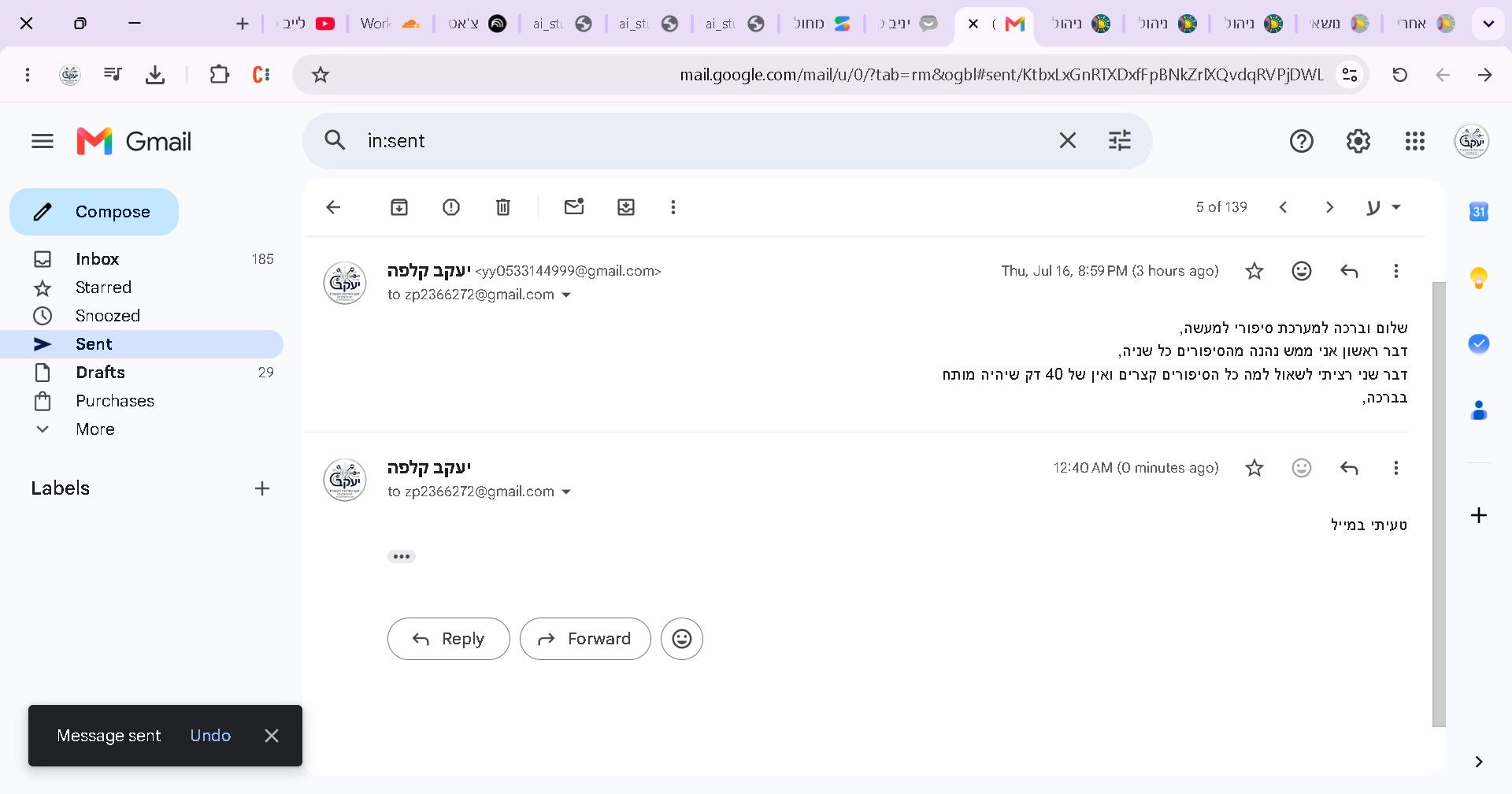Show trimmed content ellipsis
The width and height of the screenshot is (1512, 794).
[402, 556]
